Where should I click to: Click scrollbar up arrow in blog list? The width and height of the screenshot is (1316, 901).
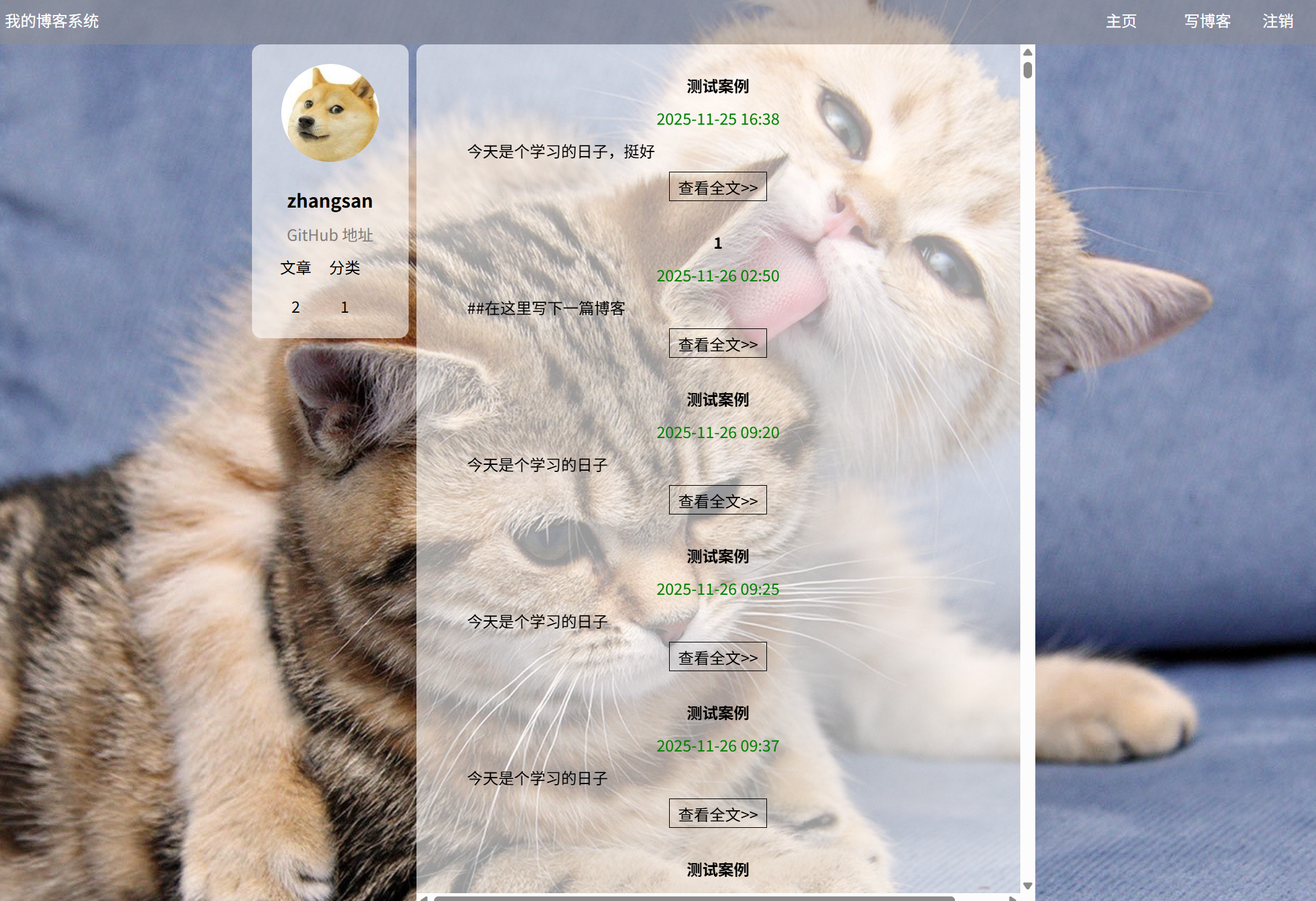tap(1027, 52)
